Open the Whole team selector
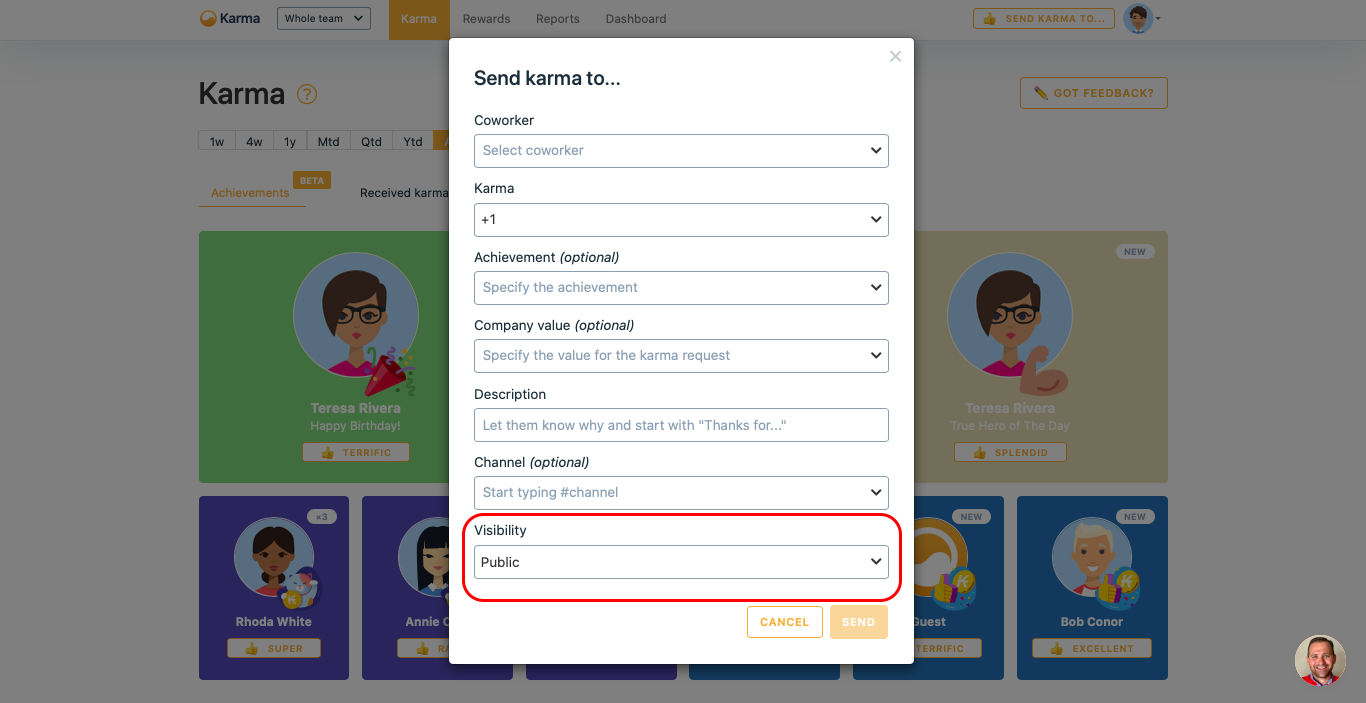The width and height of the screenshot is (1366, 703). click(x=324, y=18)
